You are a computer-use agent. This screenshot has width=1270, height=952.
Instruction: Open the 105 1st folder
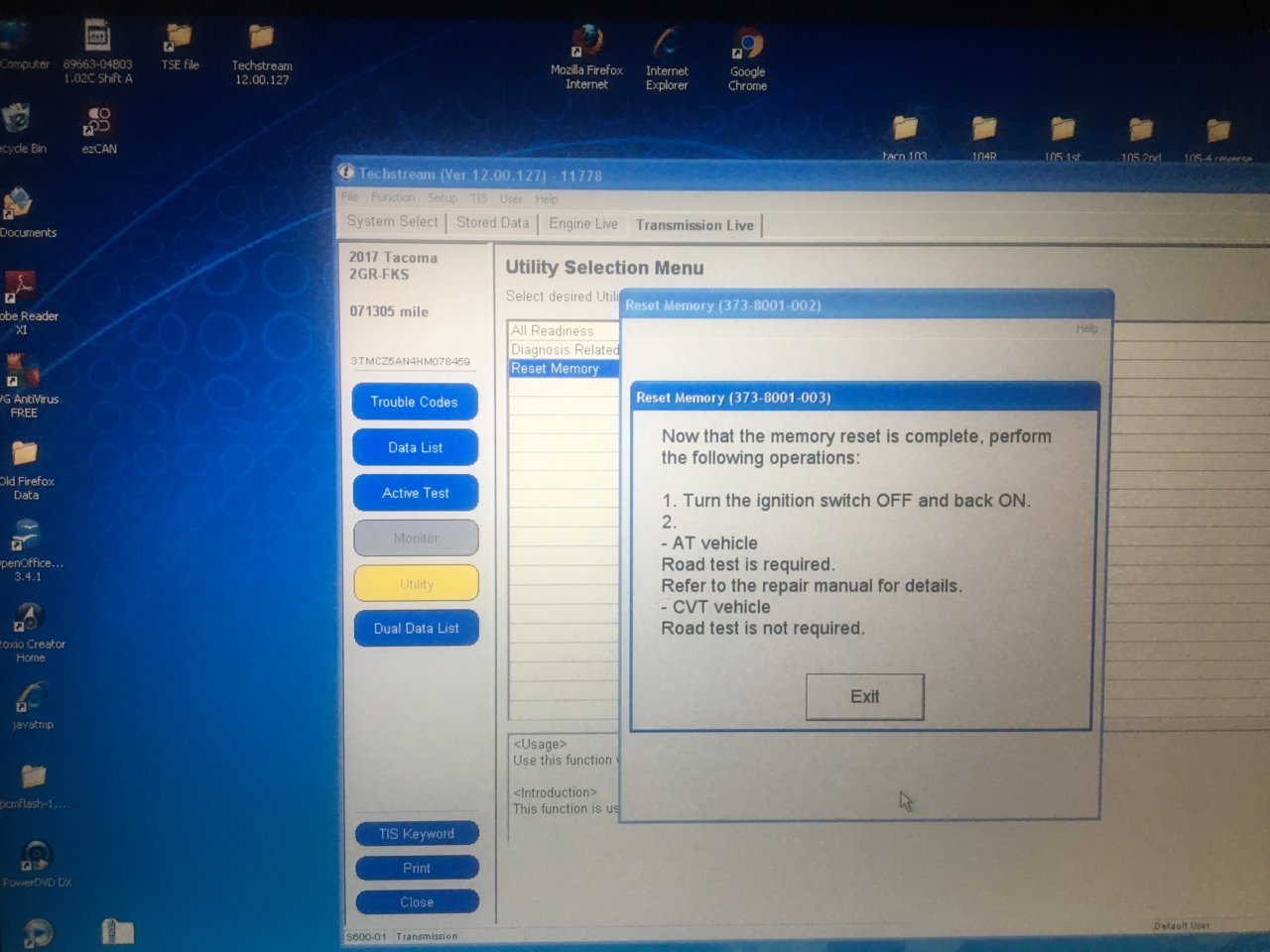click(x=1062, y=138)
